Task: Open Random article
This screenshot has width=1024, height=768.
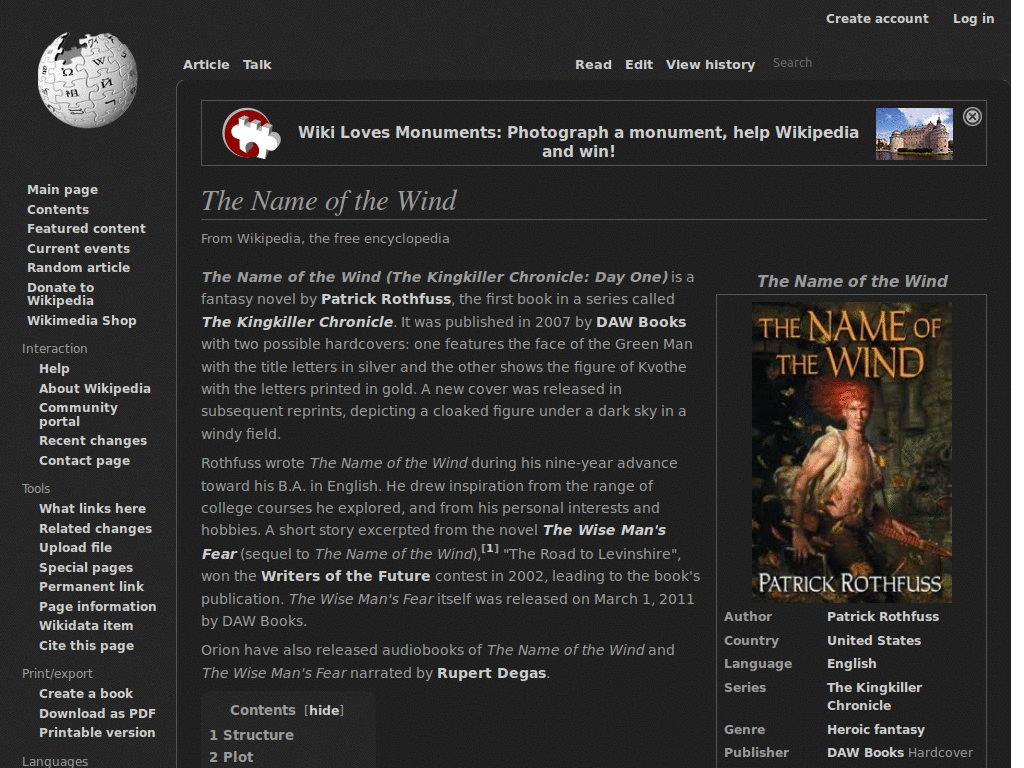Action: click(x=78, y=267)
